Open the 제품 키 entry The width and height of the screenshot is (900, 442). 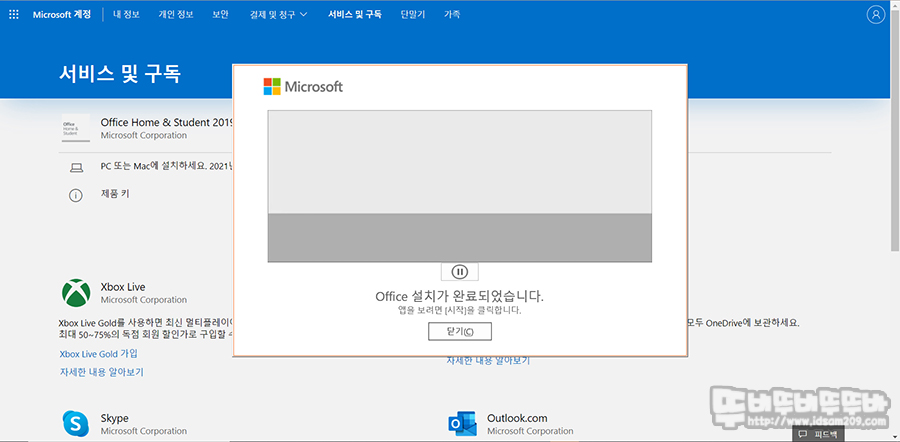115,194
